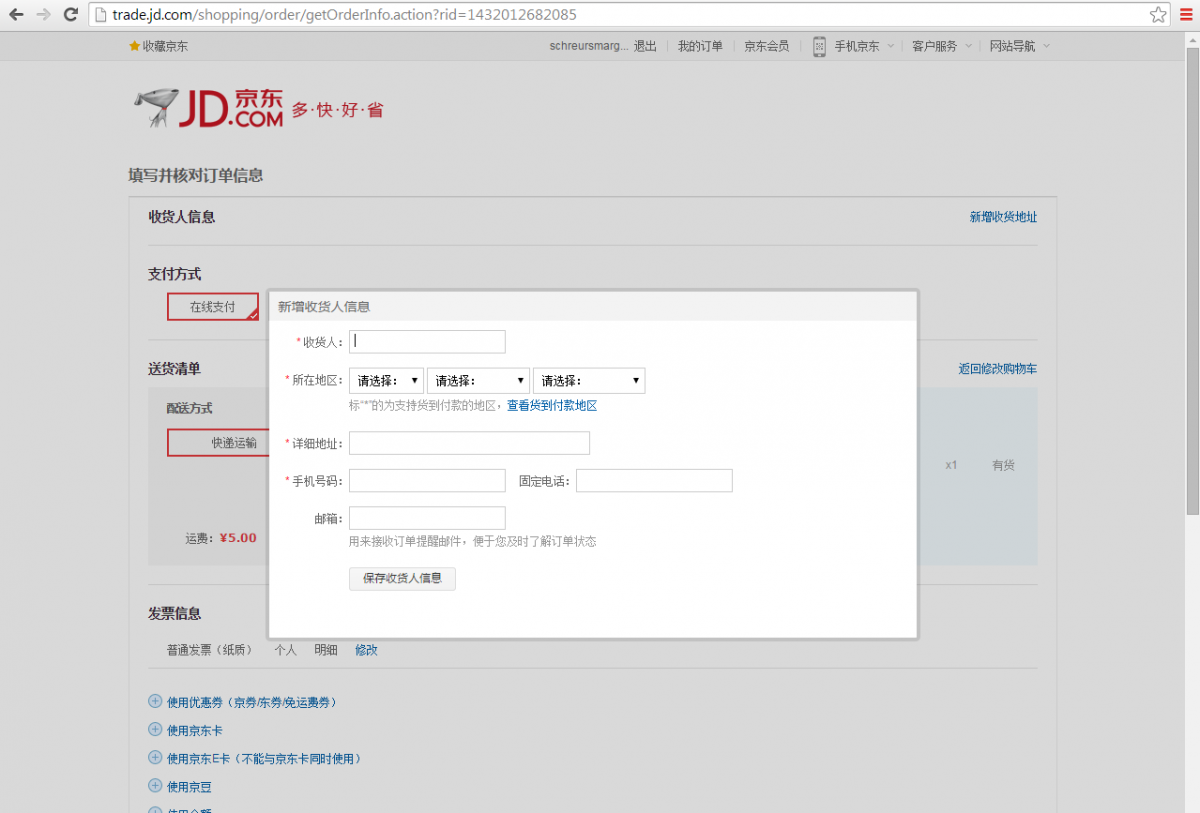This screenshot has height=813, width=1200.
Task: Click 返回修改购物车 link
Action: click(x=997, y=369)
